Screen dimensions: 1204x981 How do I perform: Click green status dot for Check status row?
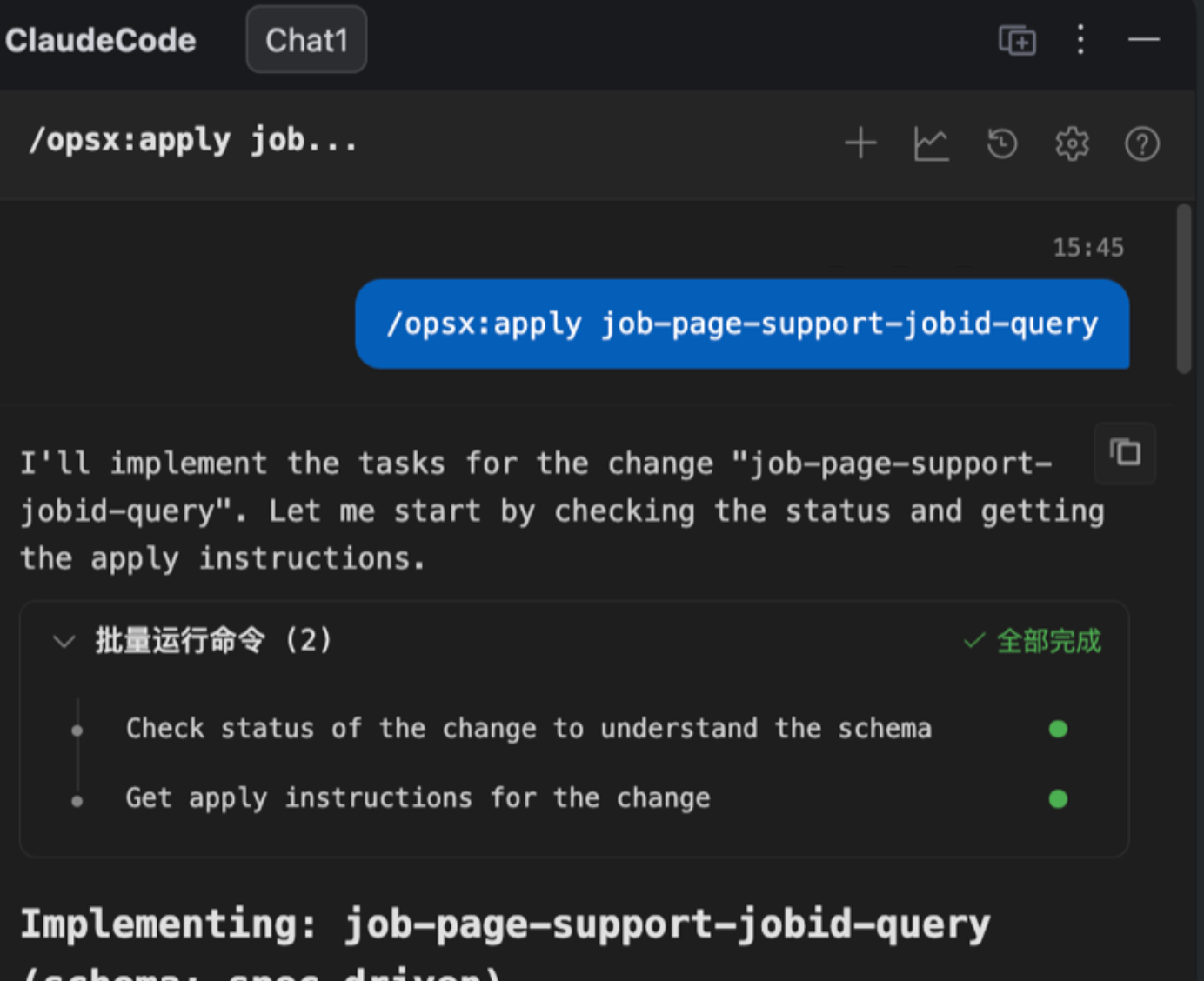1058,729
